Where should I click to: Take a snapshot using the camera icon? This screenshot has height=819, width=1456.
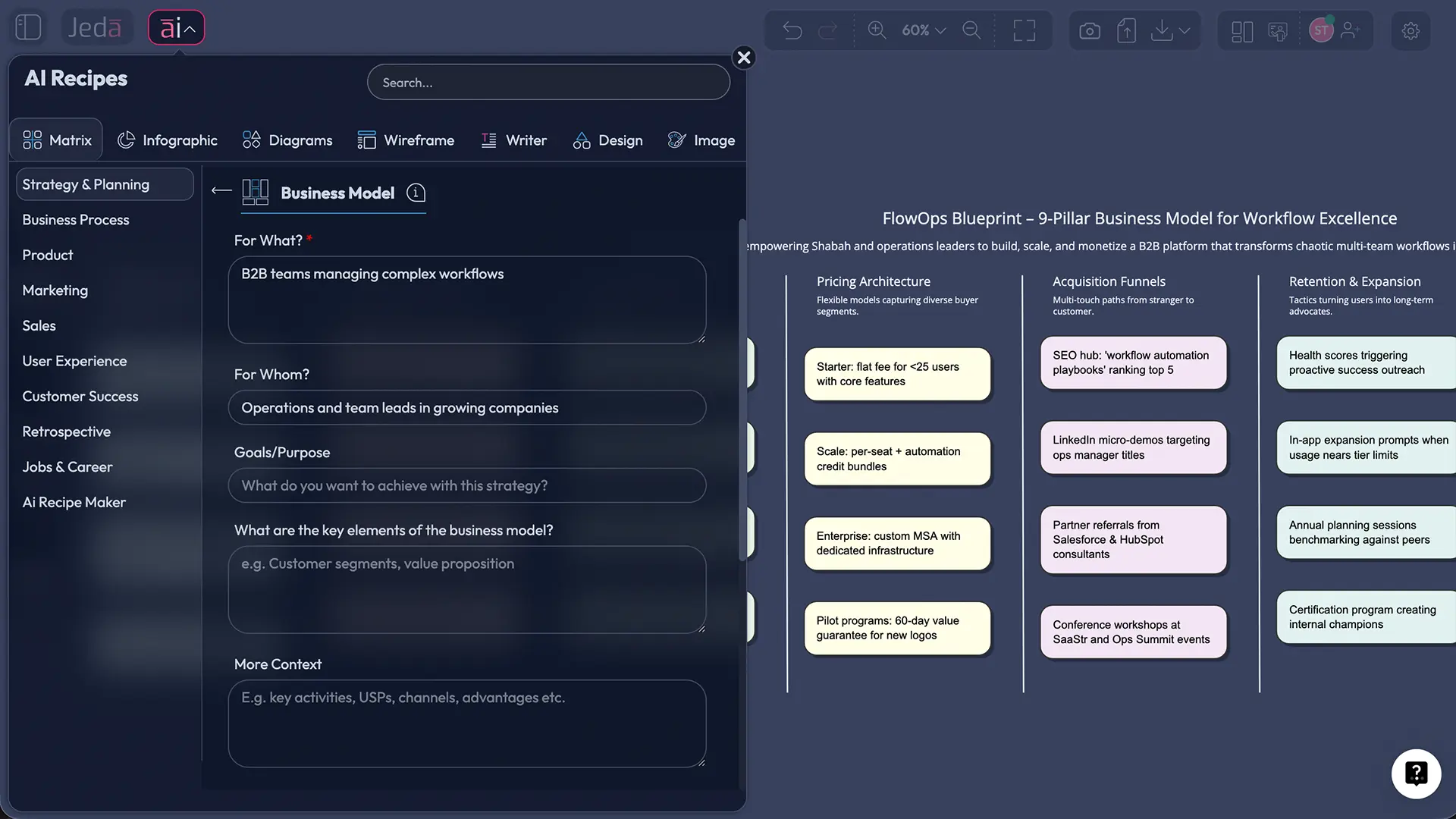pos(1090,30)
